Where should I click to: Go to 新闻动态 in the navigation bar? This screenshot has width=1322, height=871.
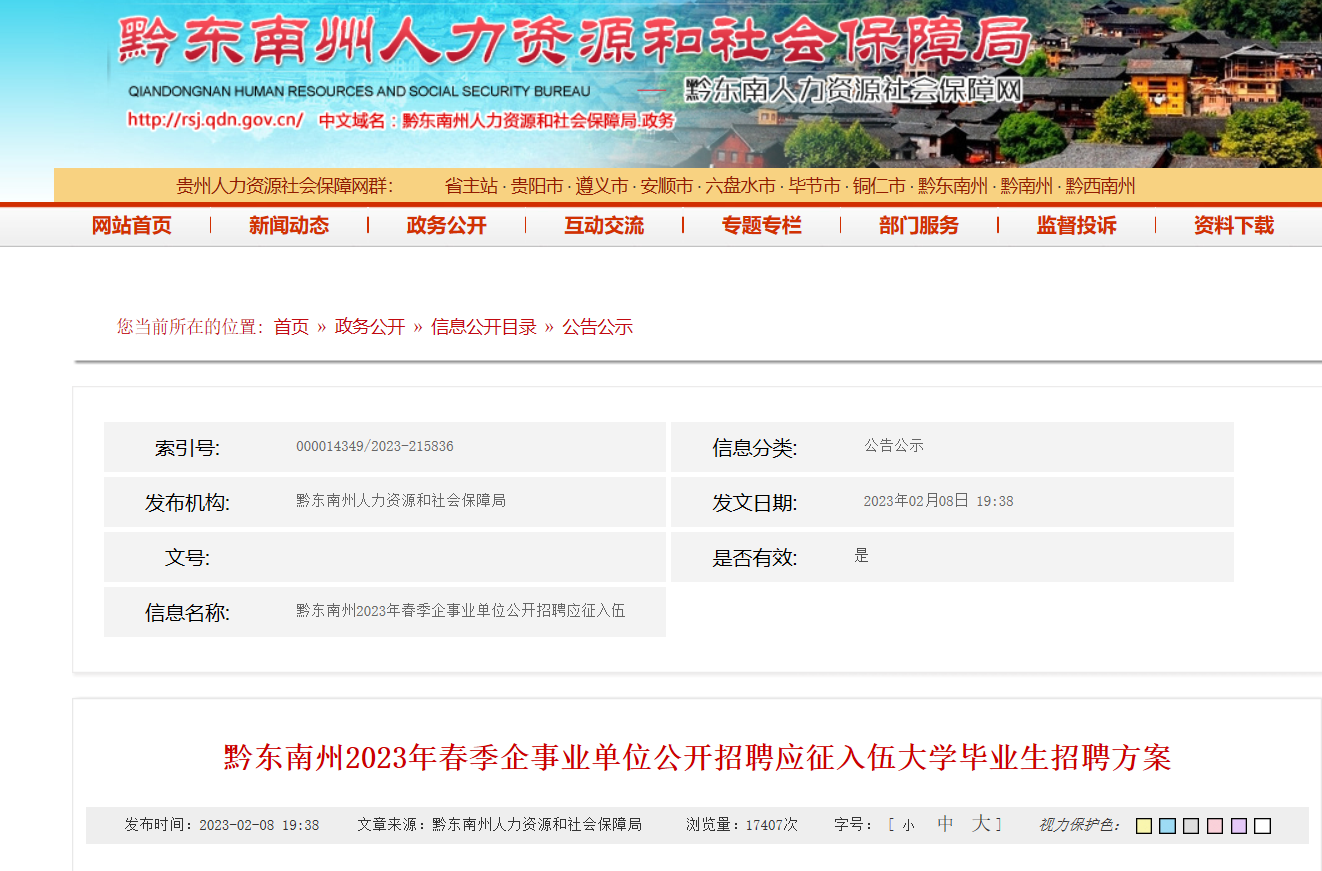point(289,226)
